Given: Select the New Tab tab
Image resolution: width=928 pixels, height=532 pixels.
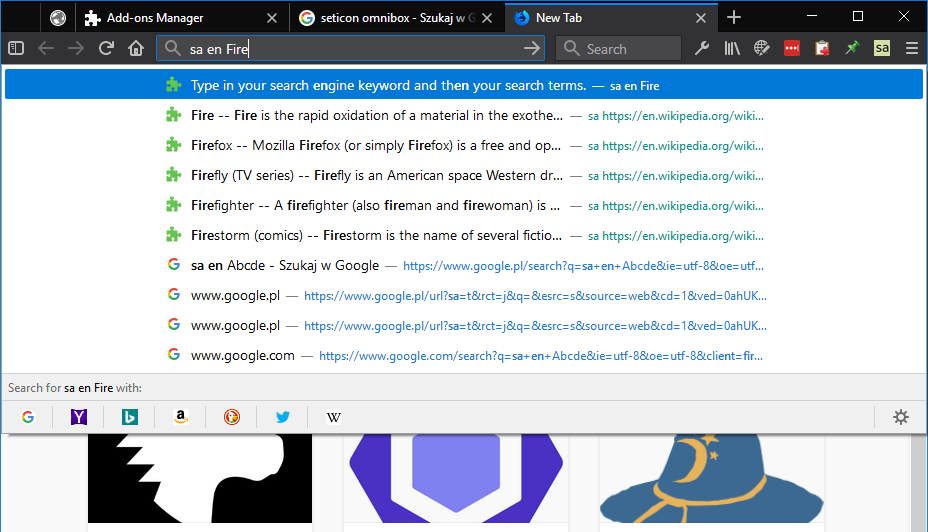Looking at the screenshot, I should click(x=611, y=18).
